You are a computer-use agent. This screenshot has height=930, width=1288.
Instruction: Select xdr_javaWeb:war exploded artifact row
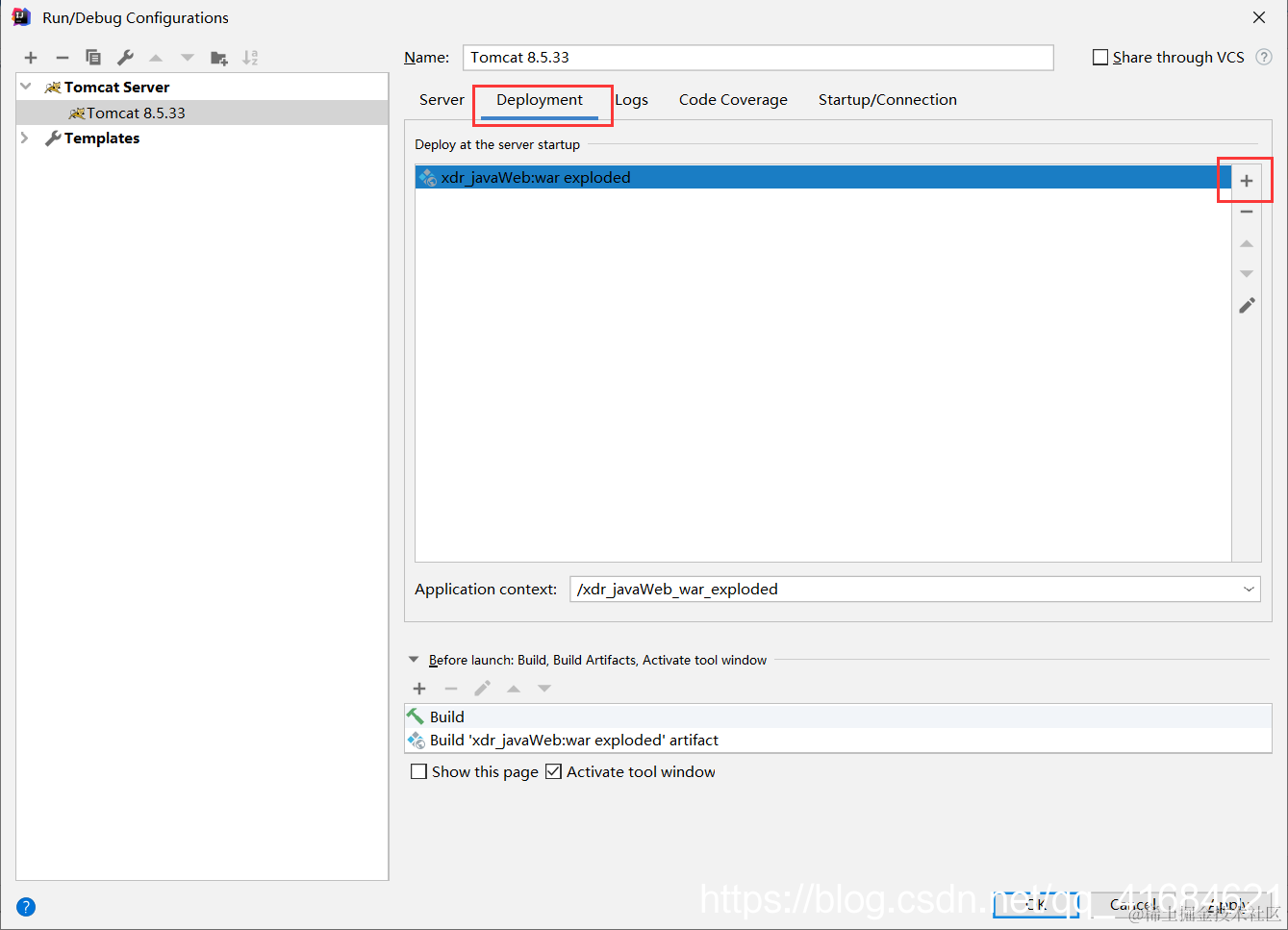[823, 177]
